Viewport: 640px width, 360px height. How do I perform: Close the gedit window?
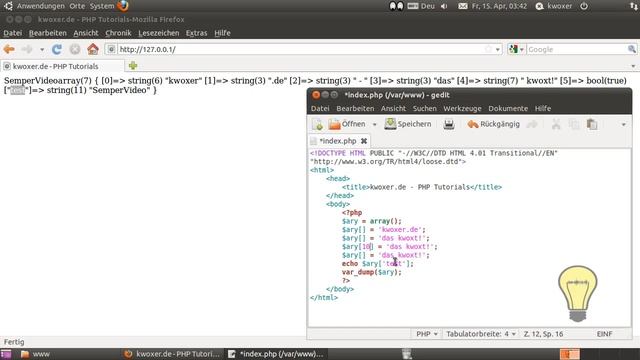pyautogui.click(x=316, y=95)
